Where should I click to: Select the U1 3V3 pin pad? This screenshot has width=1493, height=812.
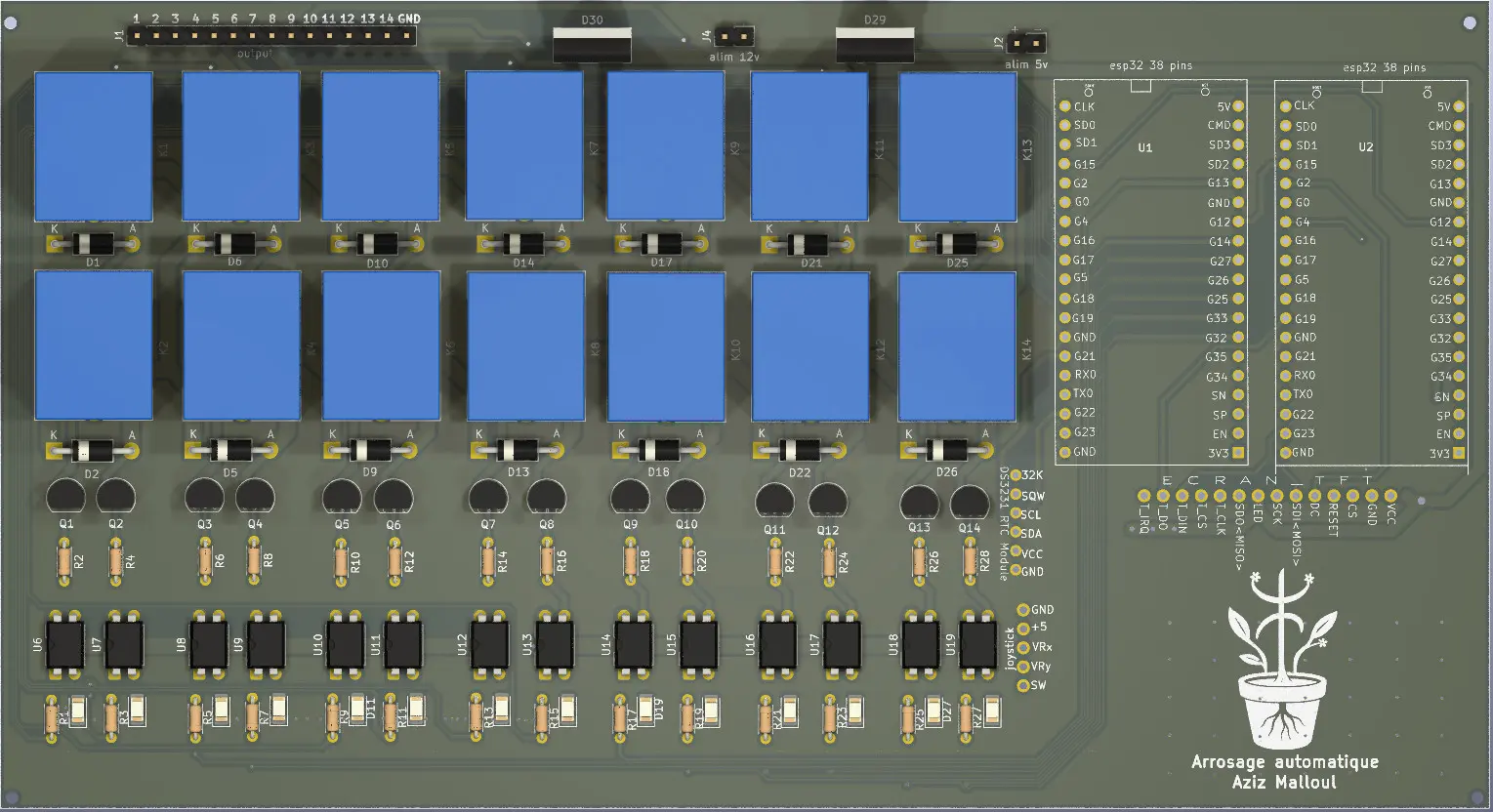point(1239,453)
